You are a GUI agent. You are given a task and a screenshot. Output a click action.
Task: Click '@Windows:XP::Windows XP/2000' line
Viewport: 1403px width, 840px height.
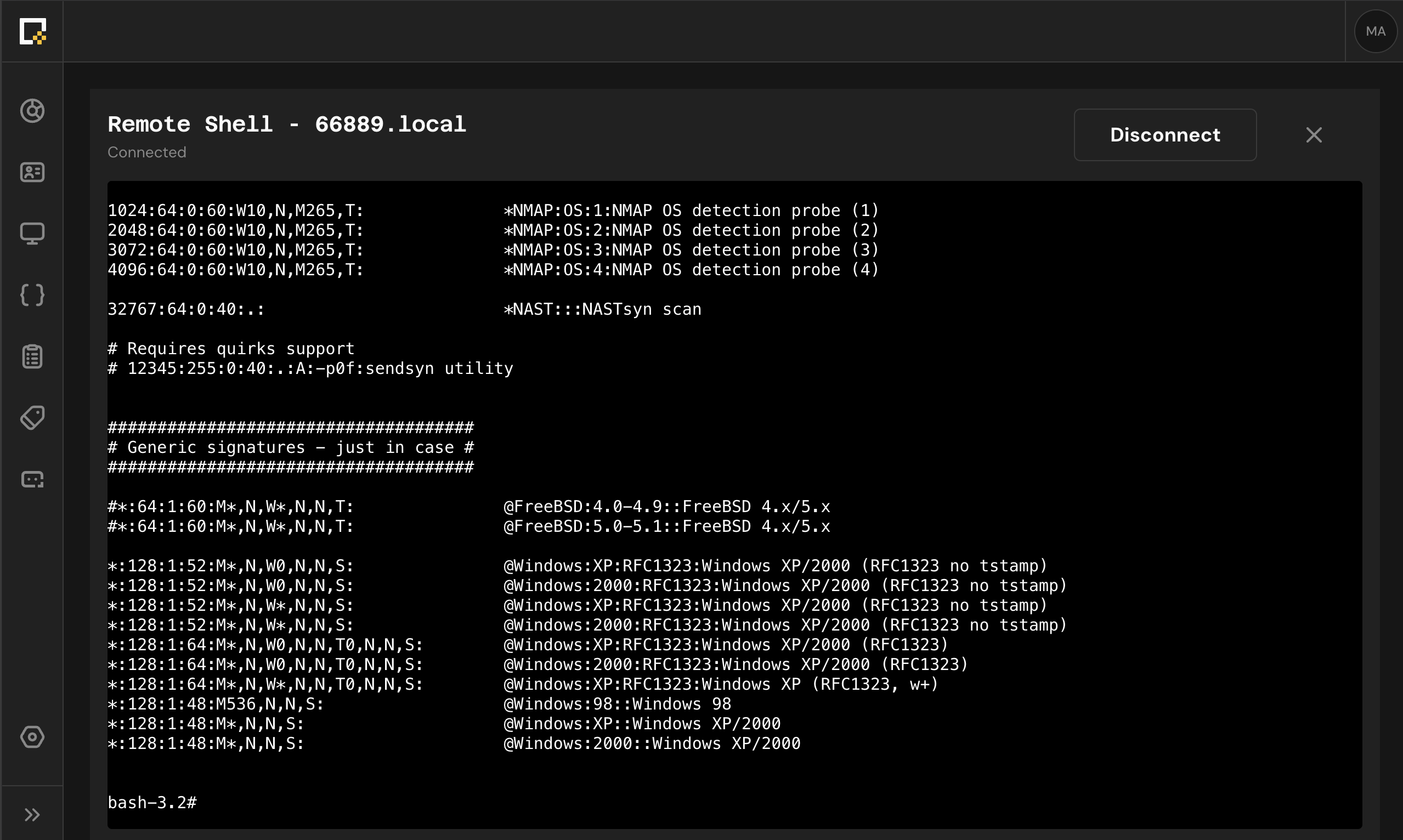[642, 724]
